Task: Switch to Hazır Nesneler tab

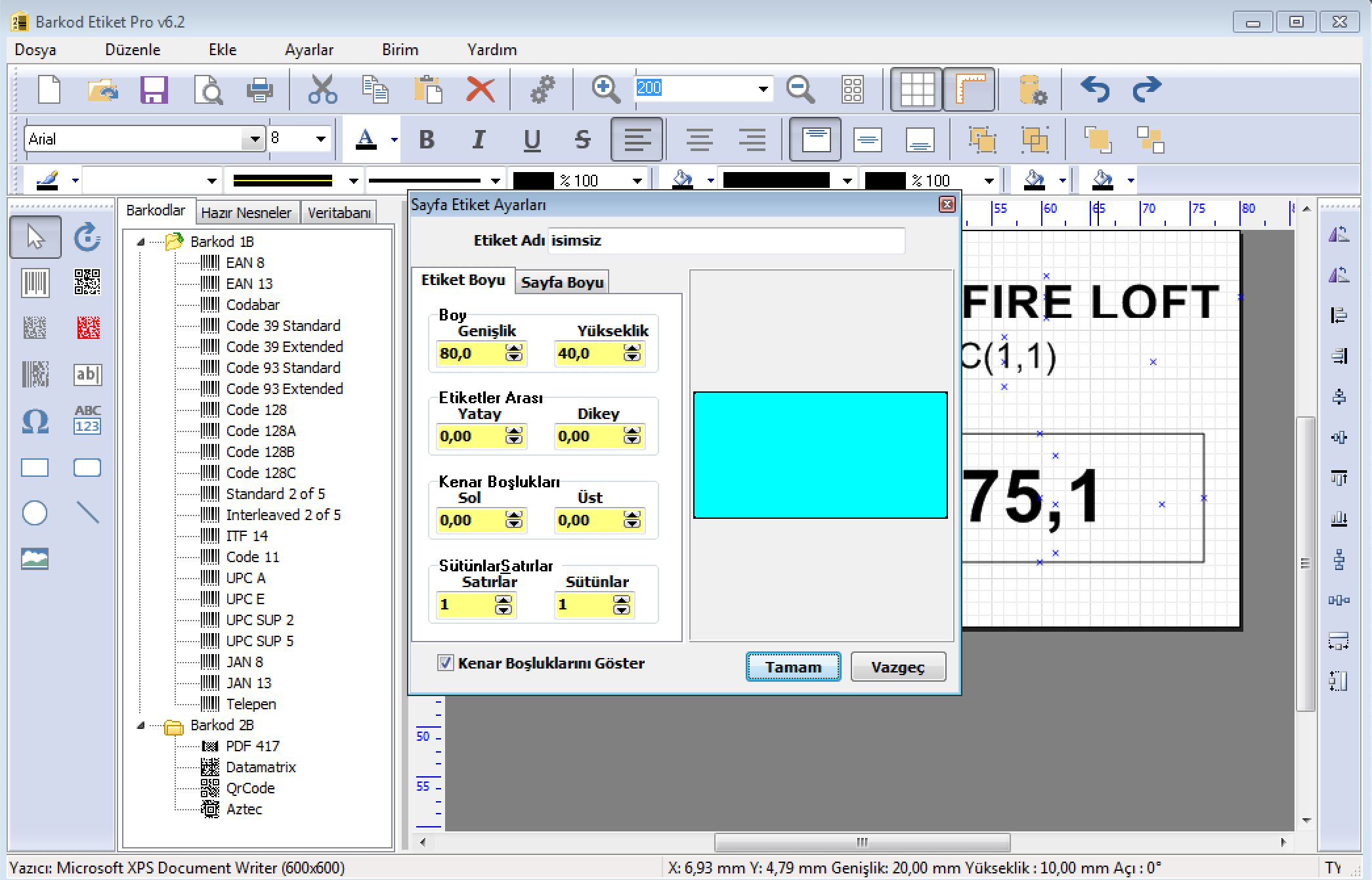Action: point(246,213)
